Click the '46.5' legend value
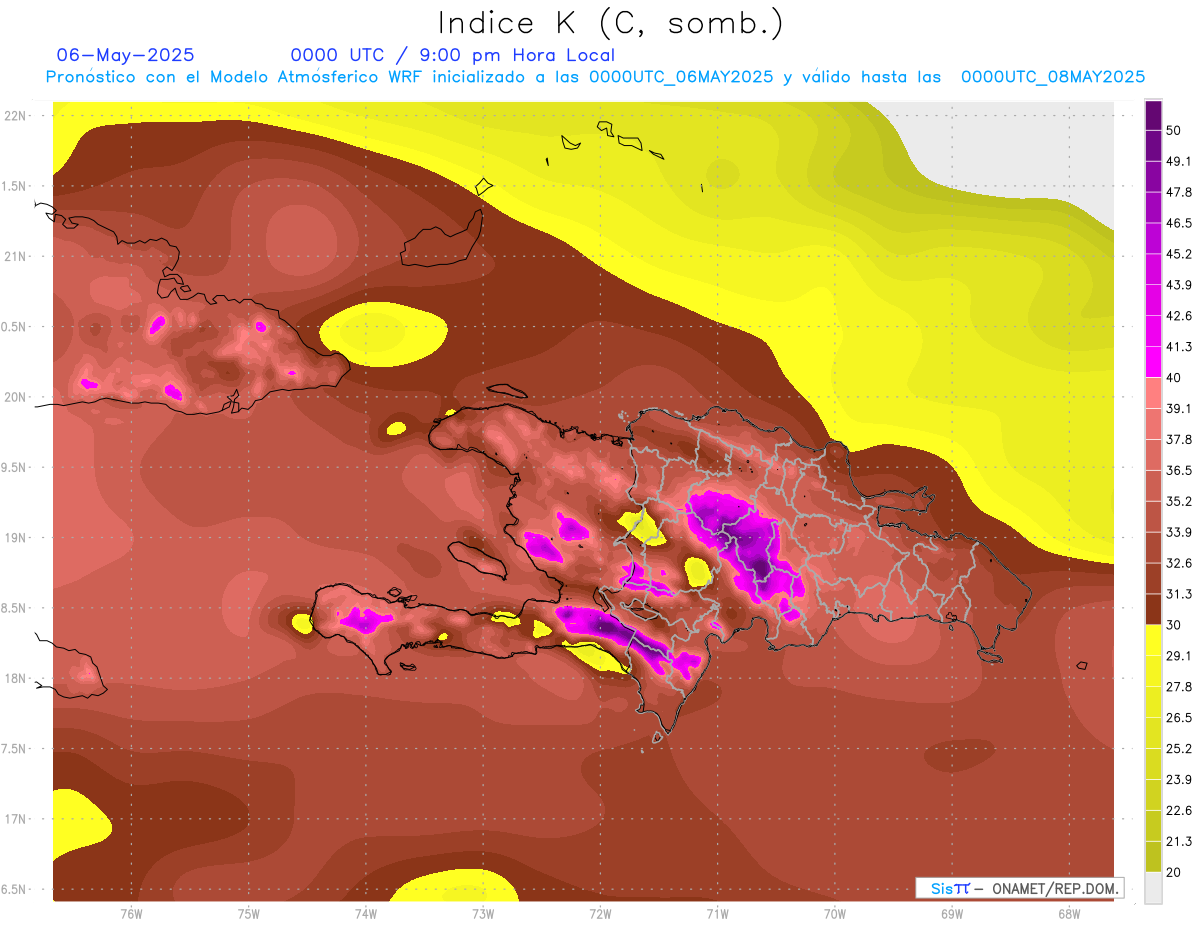Screen dimensions: 1200x927 [1180, 223]
